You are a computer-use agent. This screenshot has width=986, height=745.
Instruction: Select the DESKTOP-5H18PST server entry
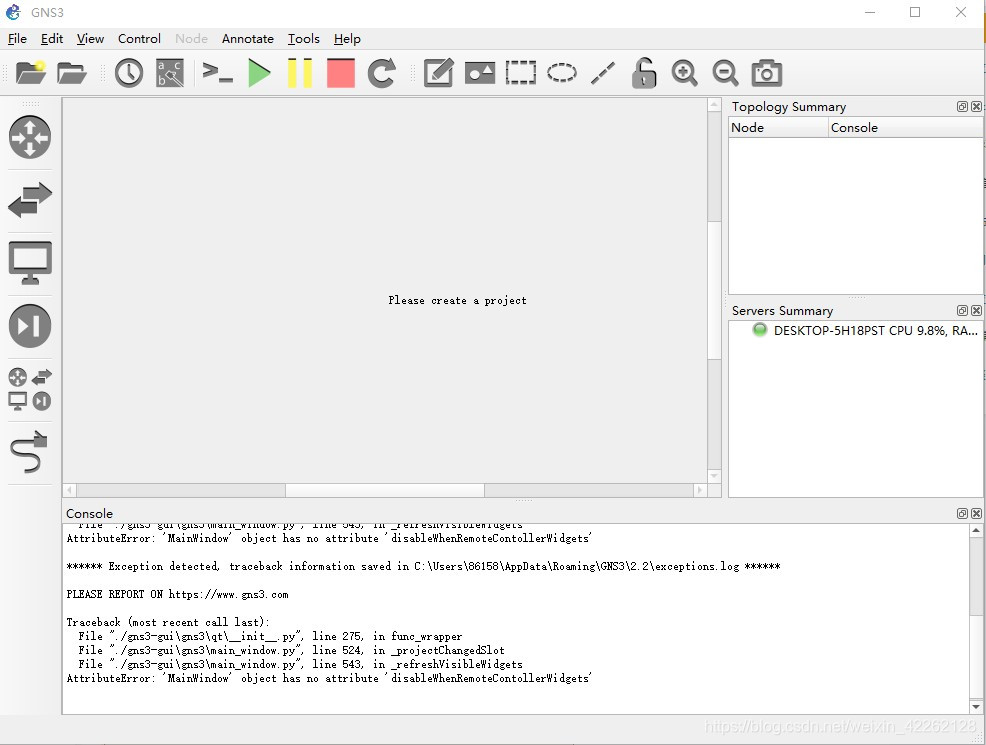click(865, 331)
